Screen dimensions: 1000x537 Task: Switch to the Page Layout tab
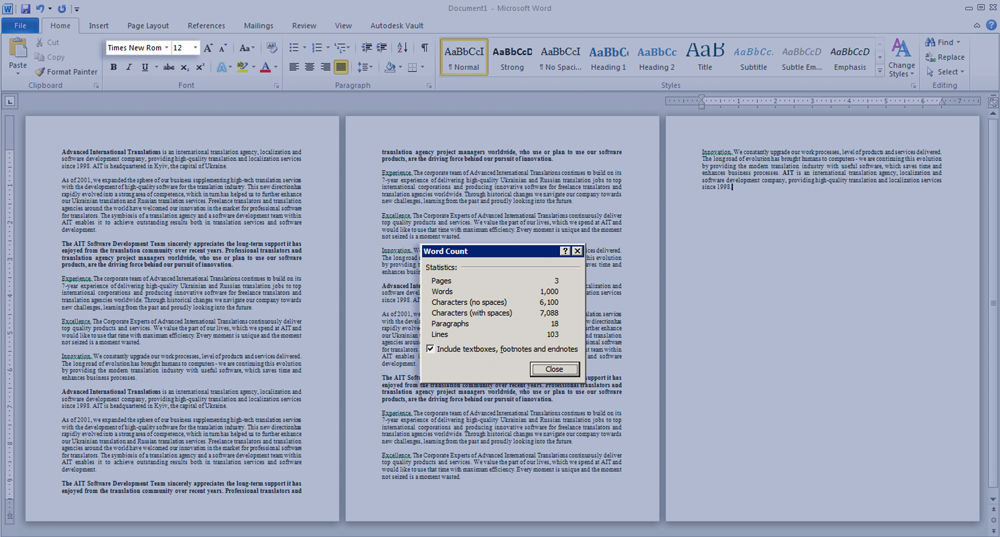click(148, 26)
